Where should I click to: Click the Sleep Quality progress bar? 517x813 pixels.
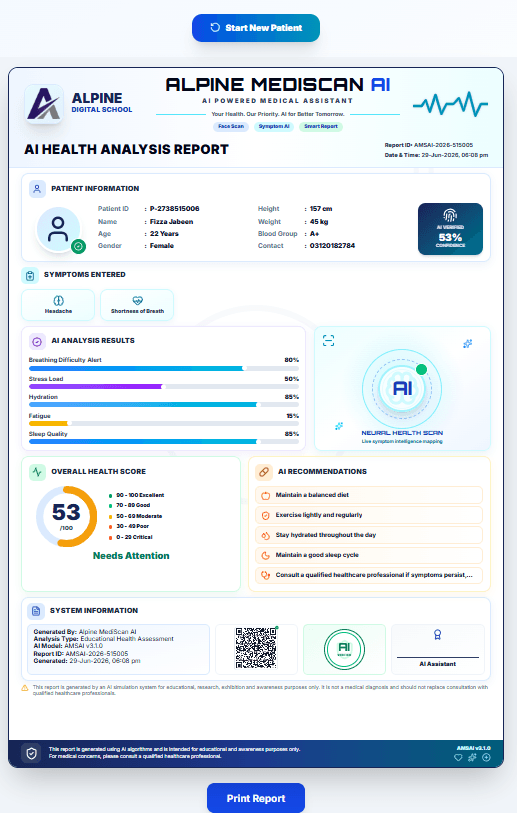click(164, 442)
